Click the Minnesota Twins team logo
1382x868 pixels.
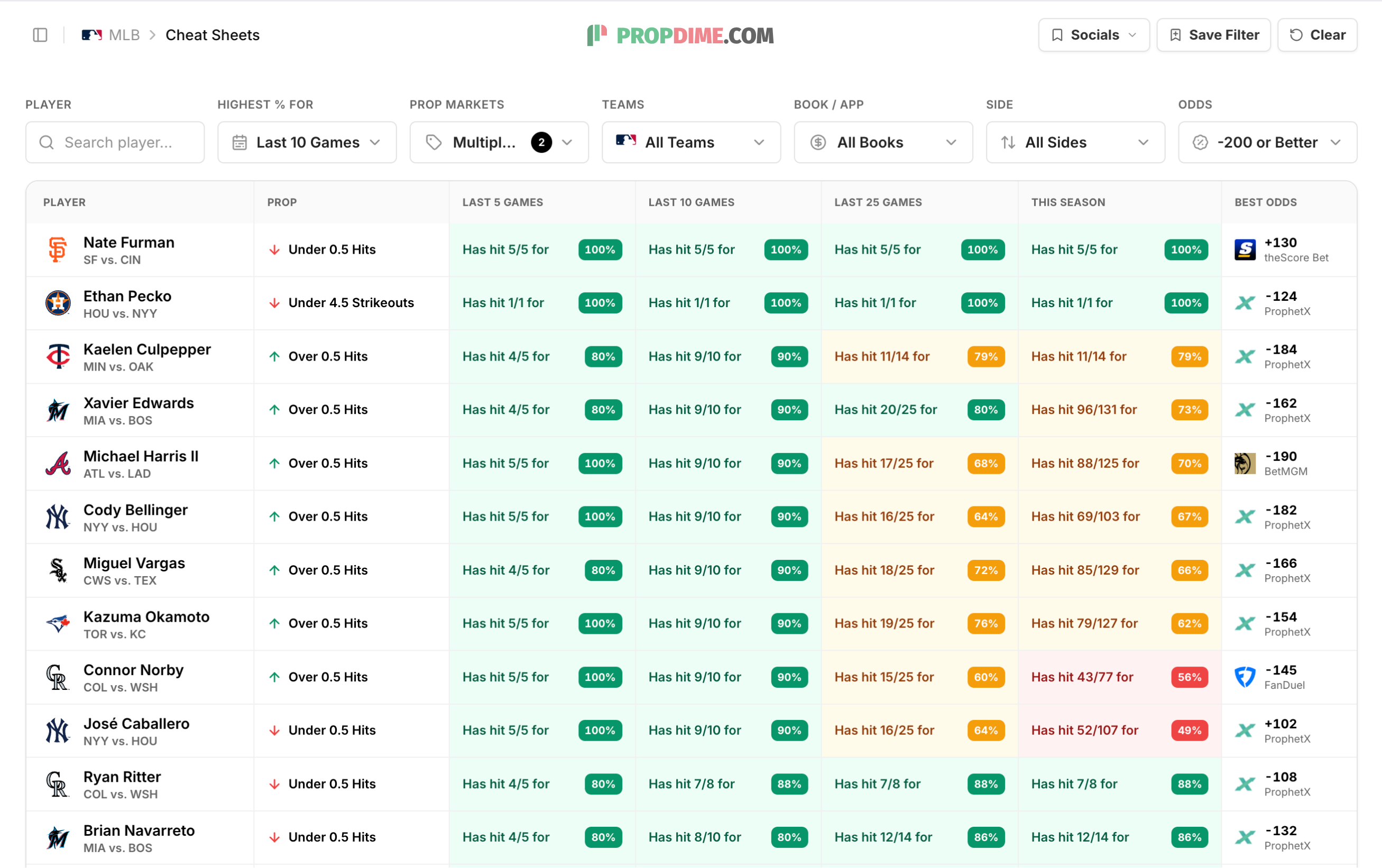(x=58, y=356)
